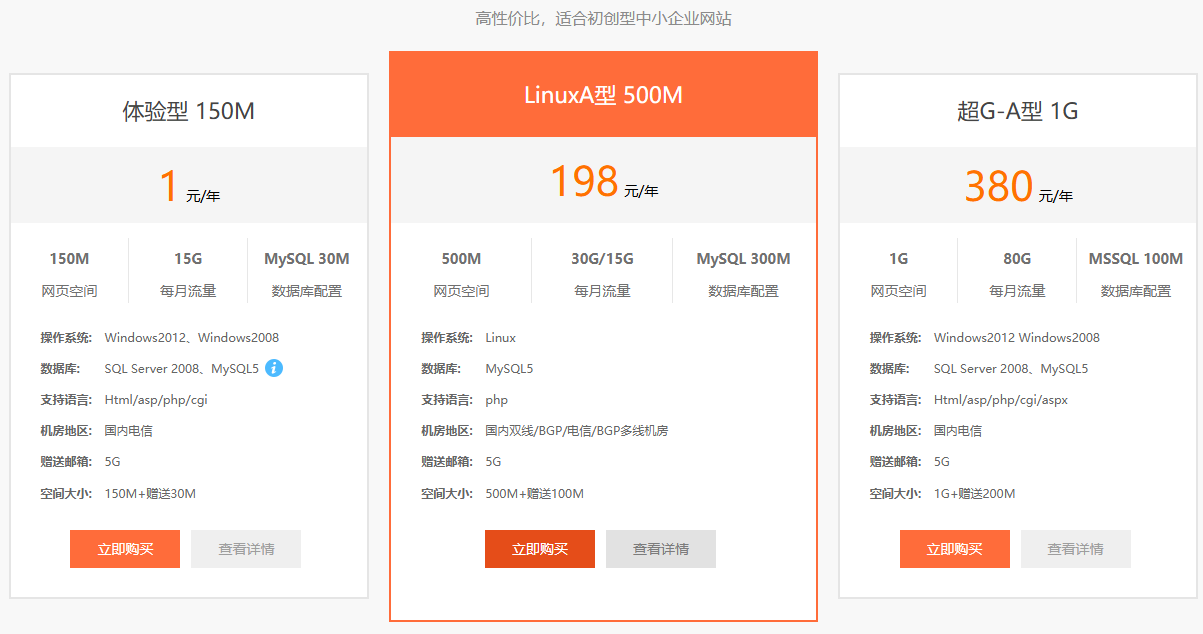This screenshot has height=634, width=1203.
Task: Click 立即购买 on the LinuxA型 500M plan
Action: [x=539, y=549]
